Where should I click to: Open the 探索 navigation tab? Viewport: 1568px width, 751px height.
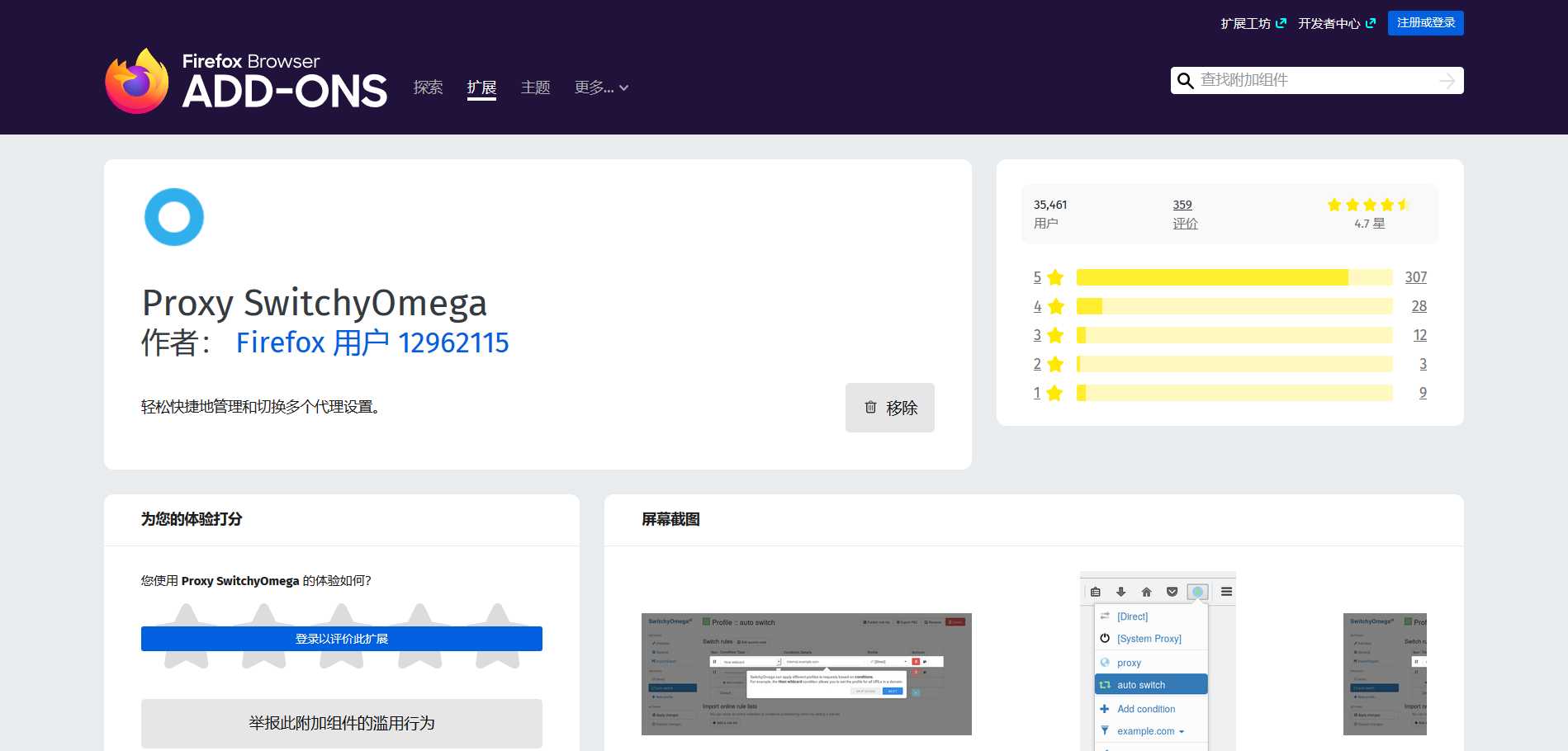click(428, 87)
